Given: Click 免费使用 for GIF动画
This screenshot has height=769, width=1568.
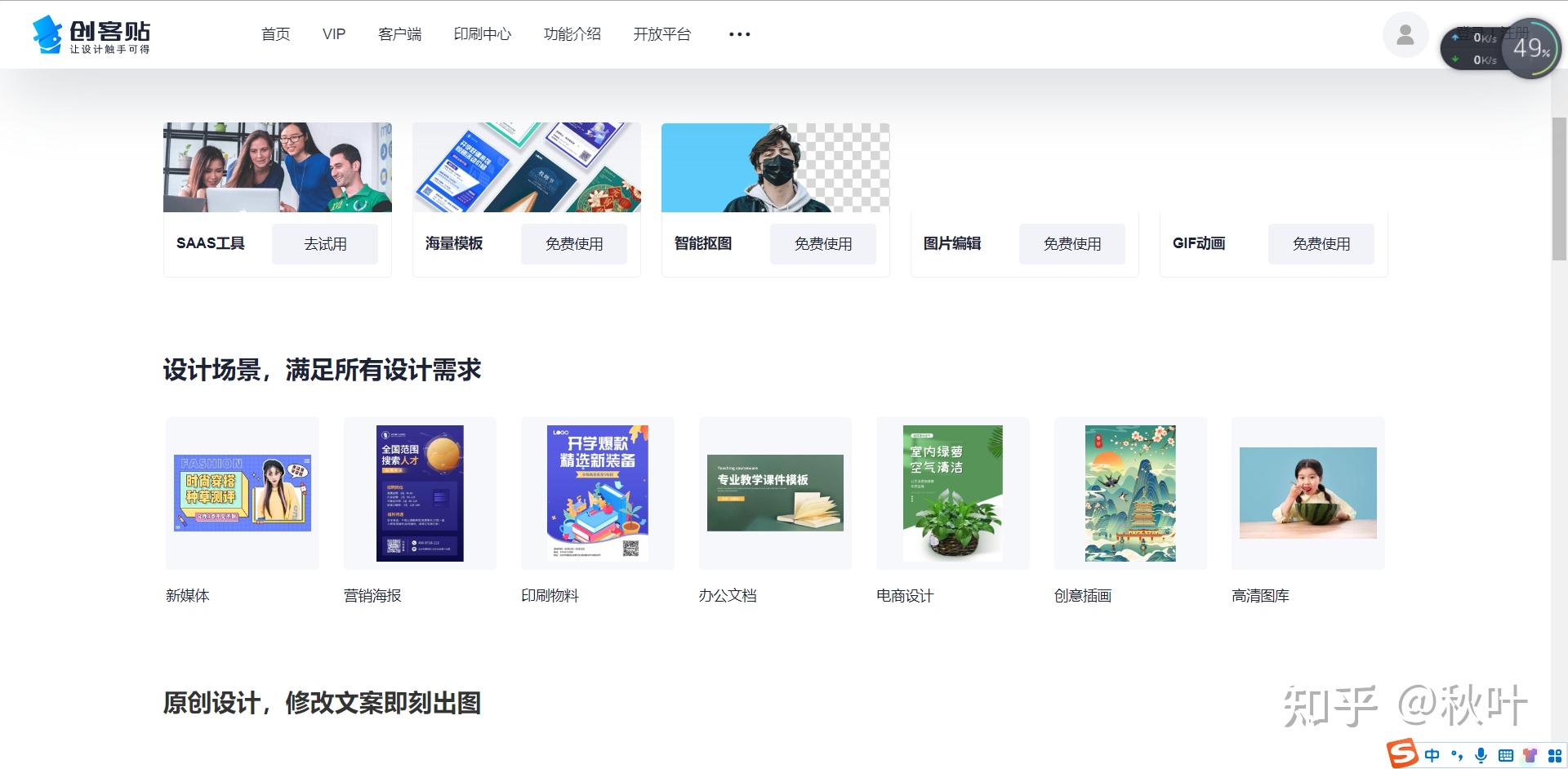Looking at the screenshot, I should [1321, 244].
